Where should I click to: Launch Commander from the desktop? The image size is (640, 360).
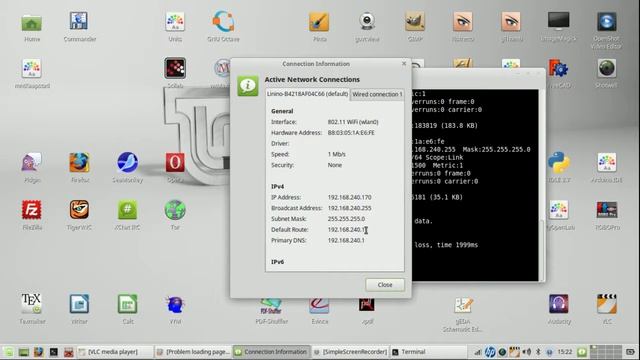pos(79,21)
